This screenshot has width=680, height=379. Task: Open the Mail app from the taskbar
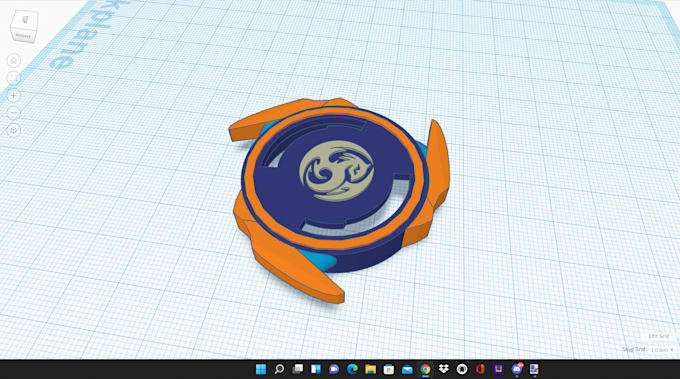click(x=407, y=369)
